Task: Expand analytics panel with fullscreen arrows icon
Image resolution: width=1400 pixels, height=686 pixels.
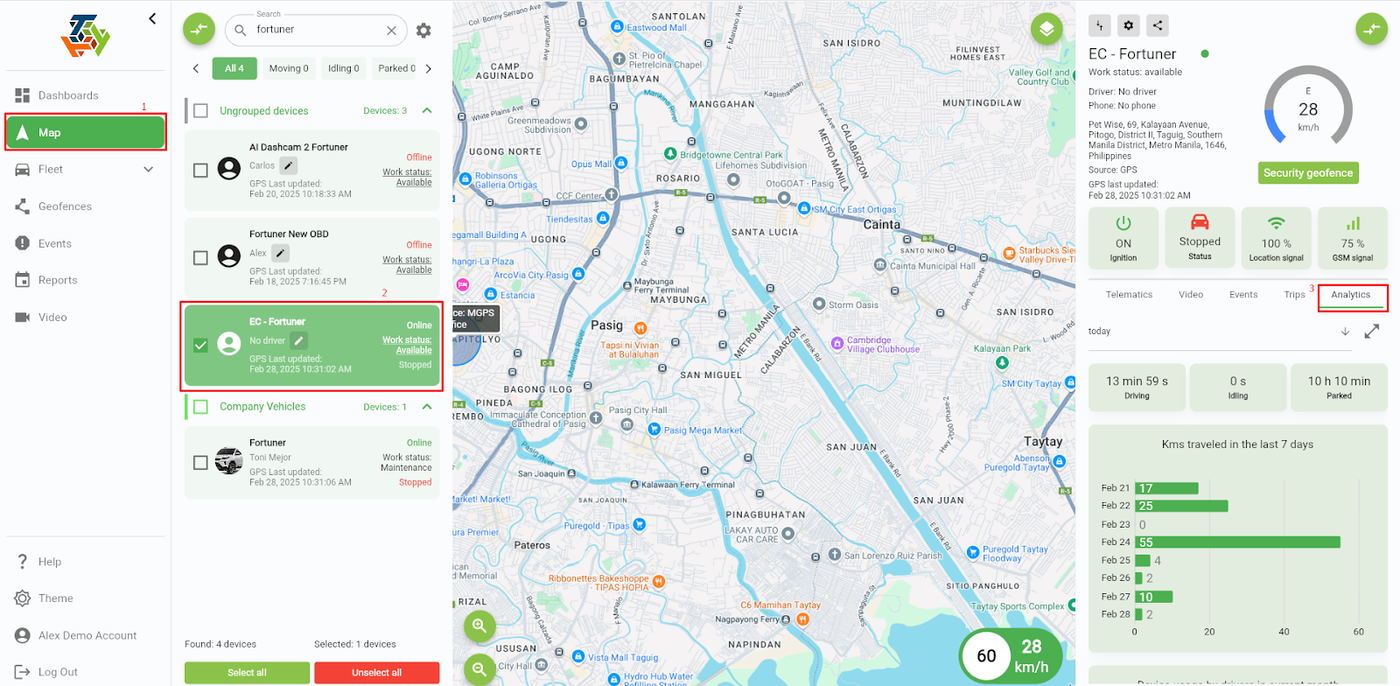Action: (1372, 331)
